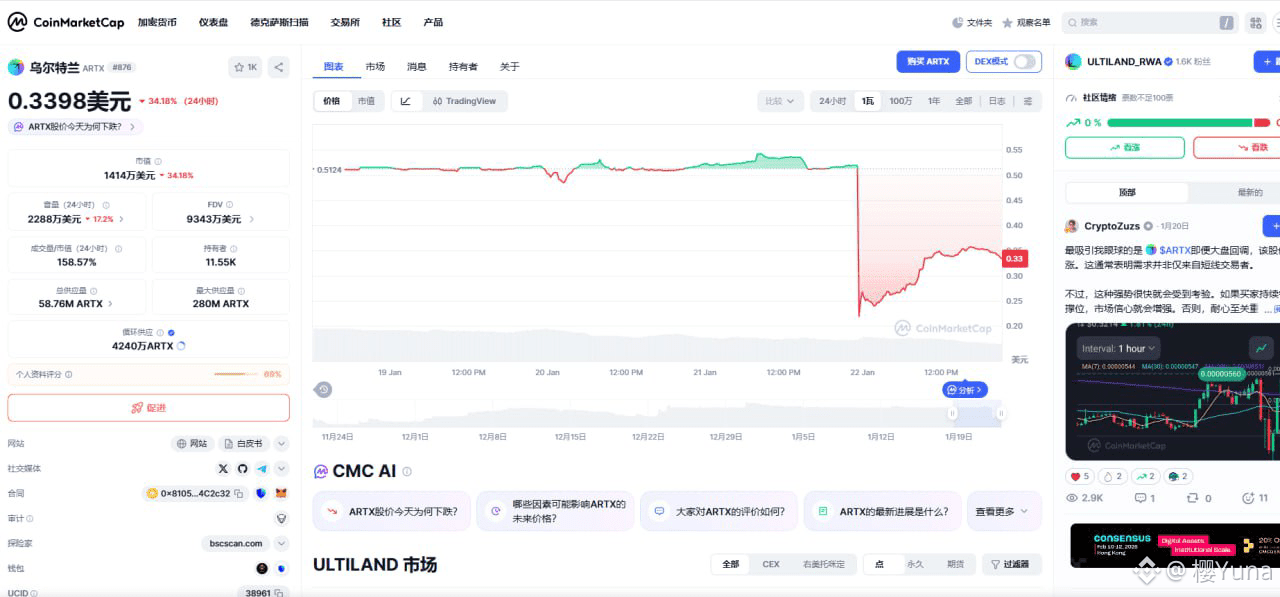Open Interval: 1 hour dropdown
Image resolution: width=1280 pixels, height=597 pixels.
[x=1119, y=348]
